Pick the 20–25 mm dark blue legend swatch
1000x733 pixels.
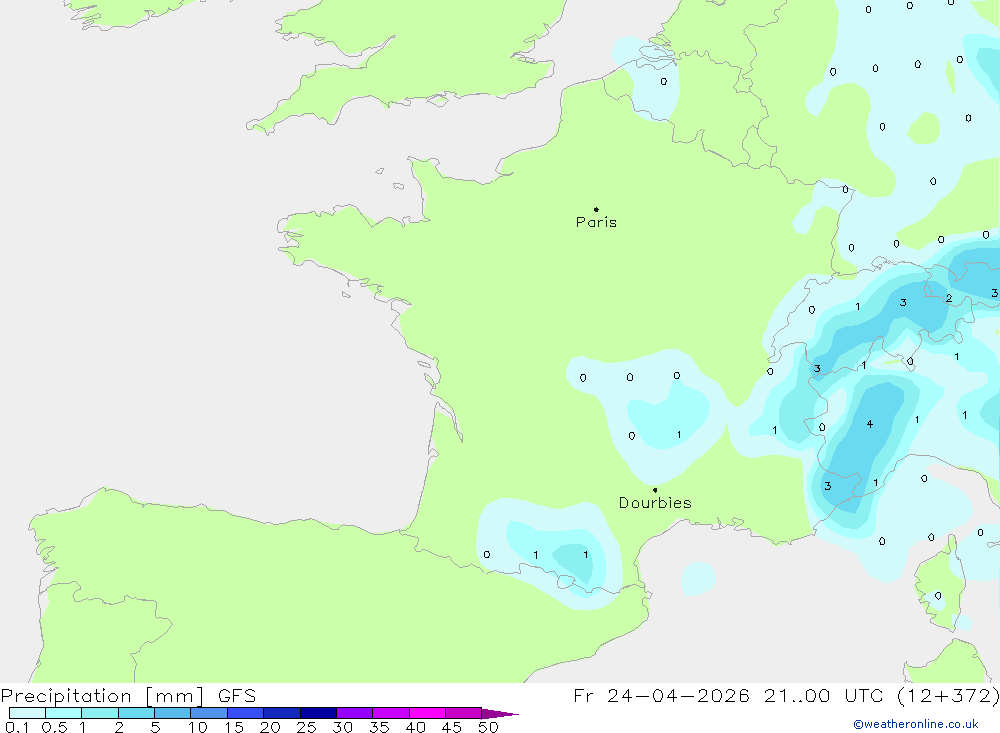(x=282, y=713)
